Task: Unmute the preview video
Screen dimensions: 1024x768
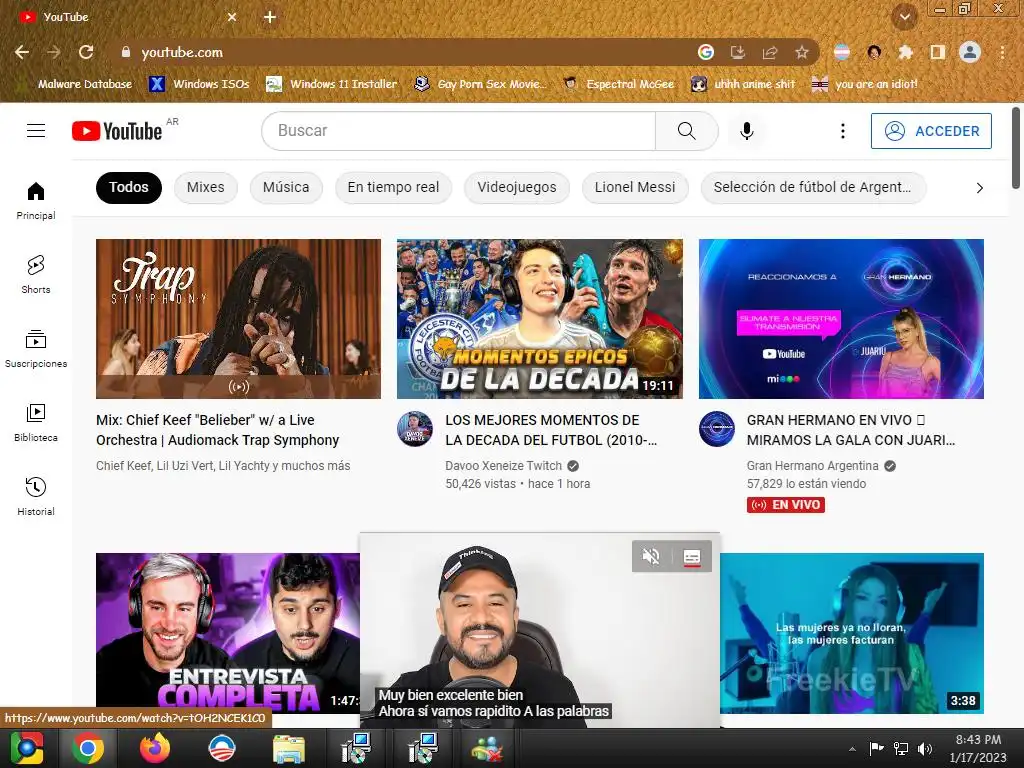Action: (x=650, y=556)
